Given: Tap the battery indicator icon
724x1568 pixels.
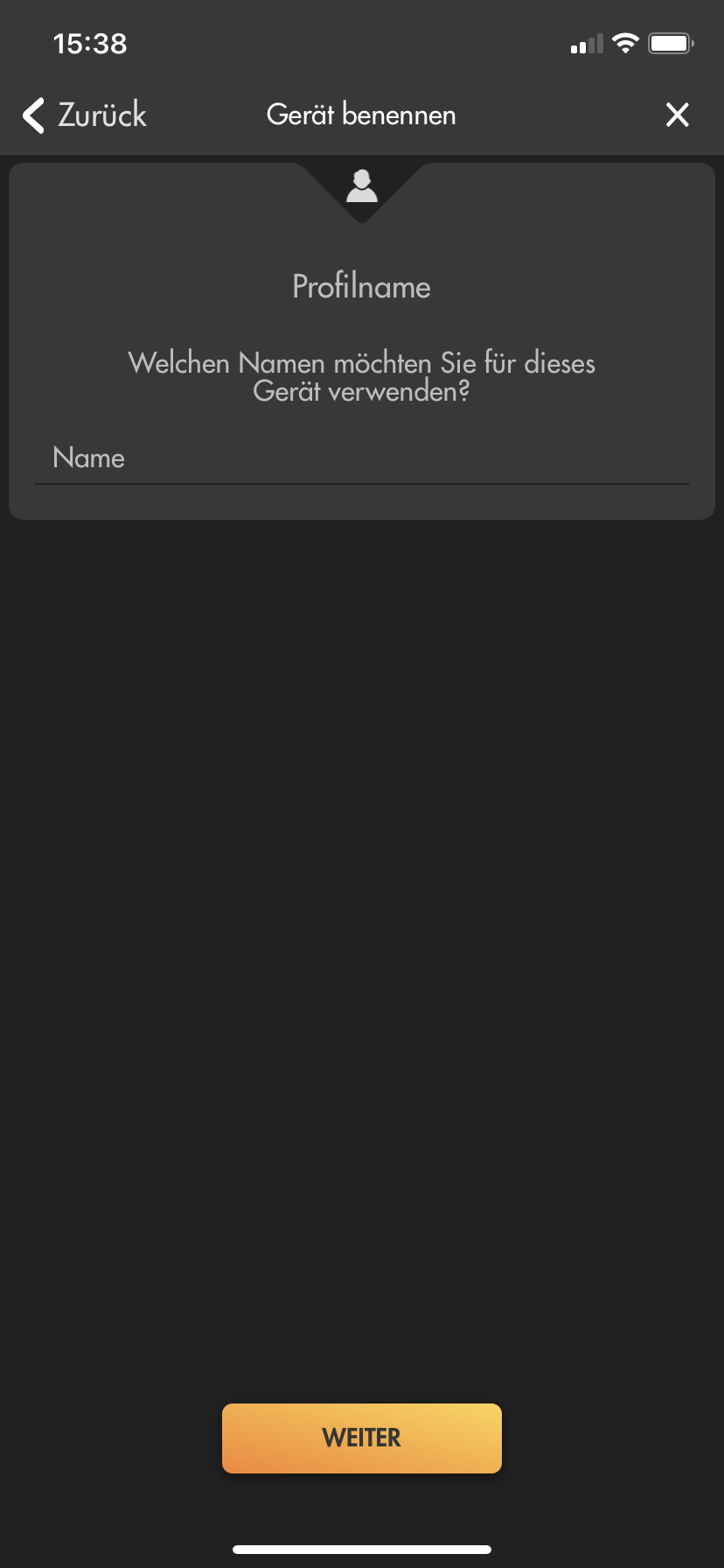Looking at the screenshot, I should click(x=671, y=43).
